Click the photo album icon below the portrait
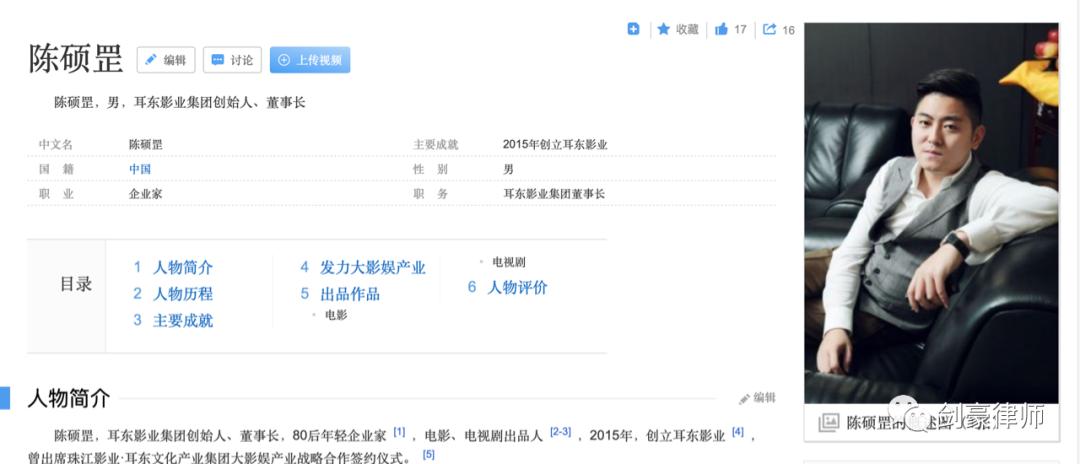This screenshot has width=1080, height=464. (x=829, y=422)
